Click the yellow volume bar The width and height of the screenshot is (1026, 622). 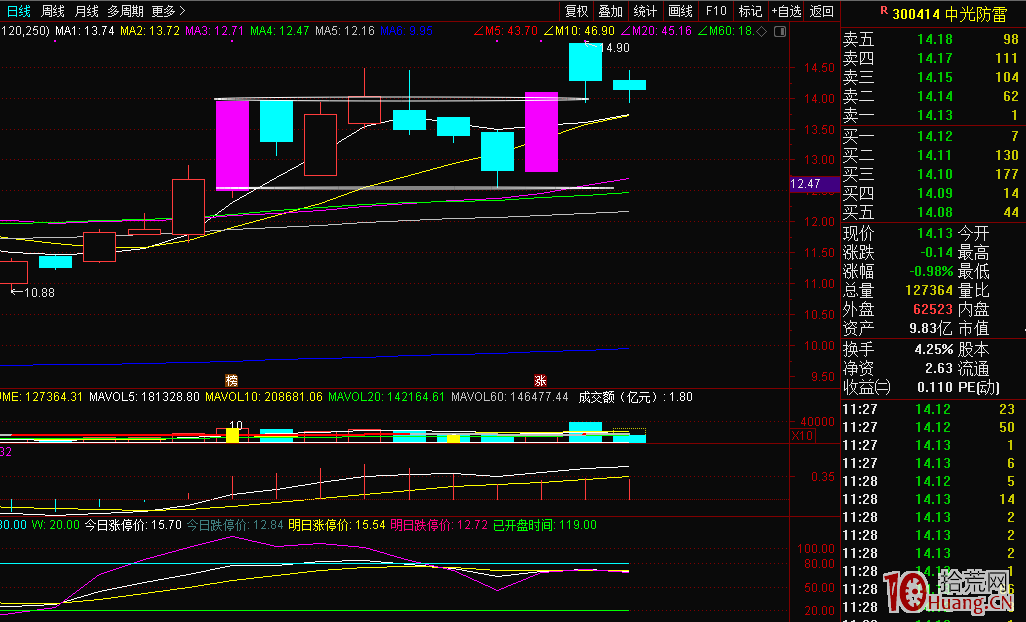pyautogui.click(x=232, y=435)
